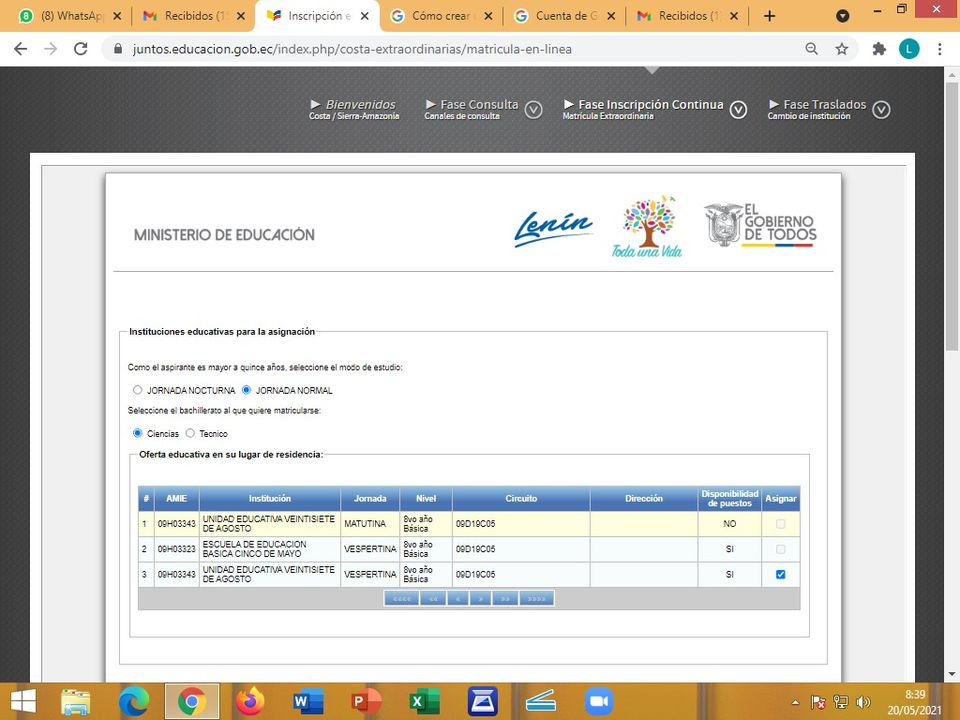Viewport: 960px width, 720px height.
Task: Open Chrome extensions puzzle icon
Action: (x=879, y=48)
